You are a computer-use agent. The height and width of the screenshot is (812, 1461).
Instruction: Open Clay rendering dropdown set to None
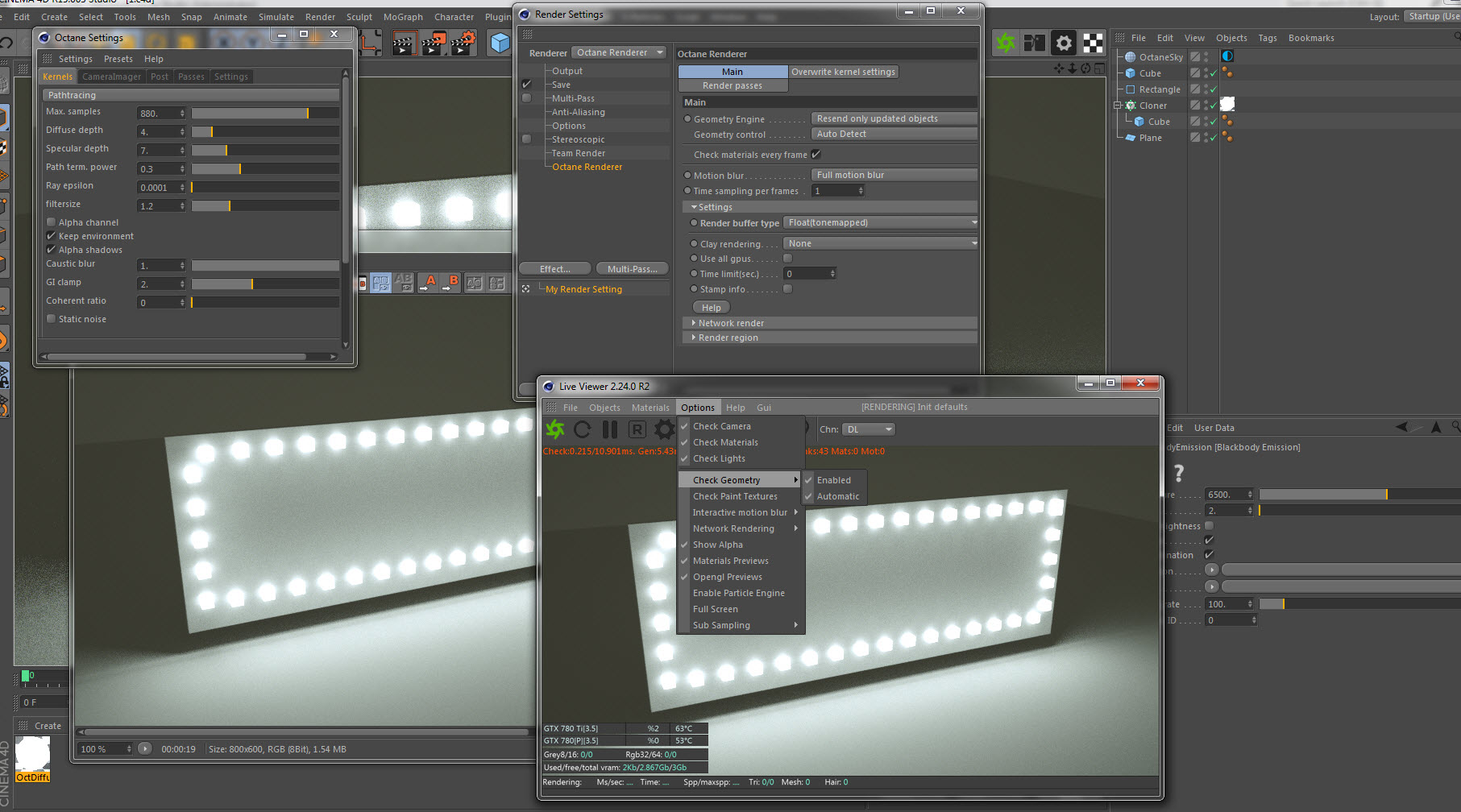[x=881, y=243]
